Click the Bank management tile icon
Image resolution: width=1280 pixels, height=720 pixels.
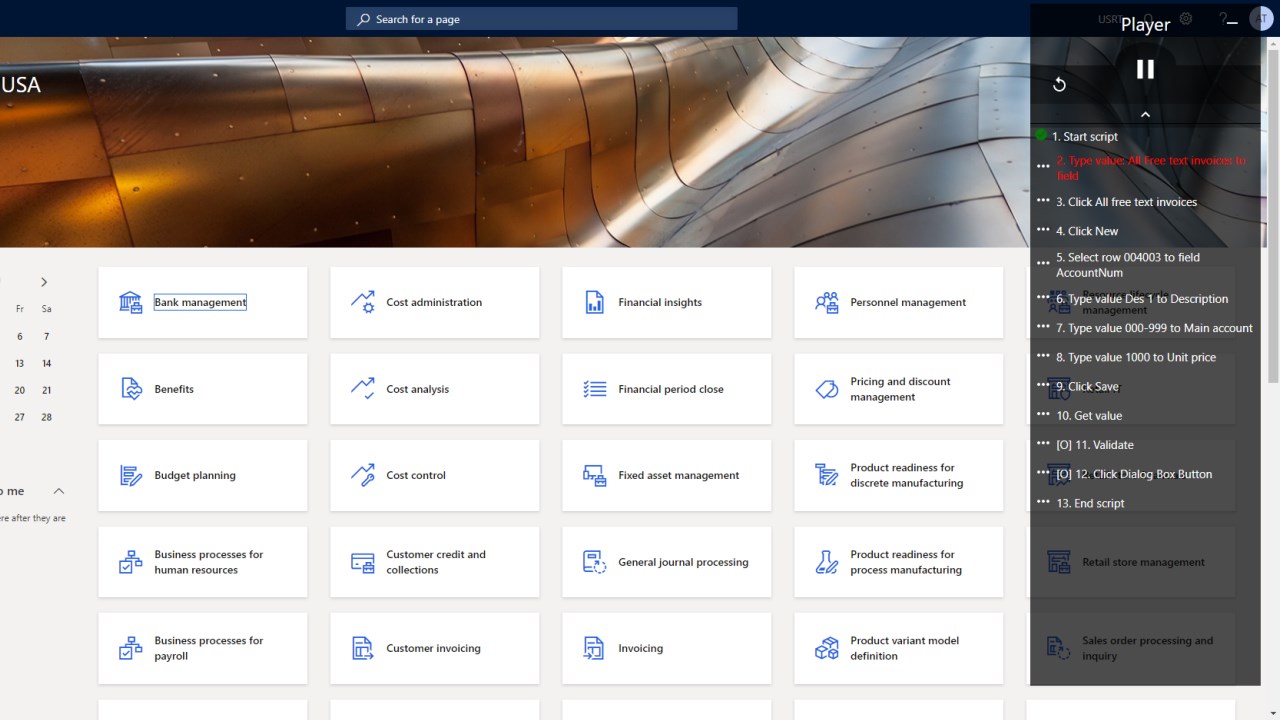click(x=131, y=302)
